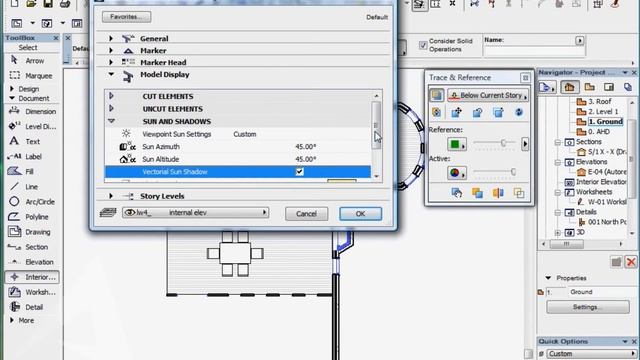This screenshot has width=640, height=360.
Task: Toggle Consider Solid Operations checkbox
Action: pos(423,45)
